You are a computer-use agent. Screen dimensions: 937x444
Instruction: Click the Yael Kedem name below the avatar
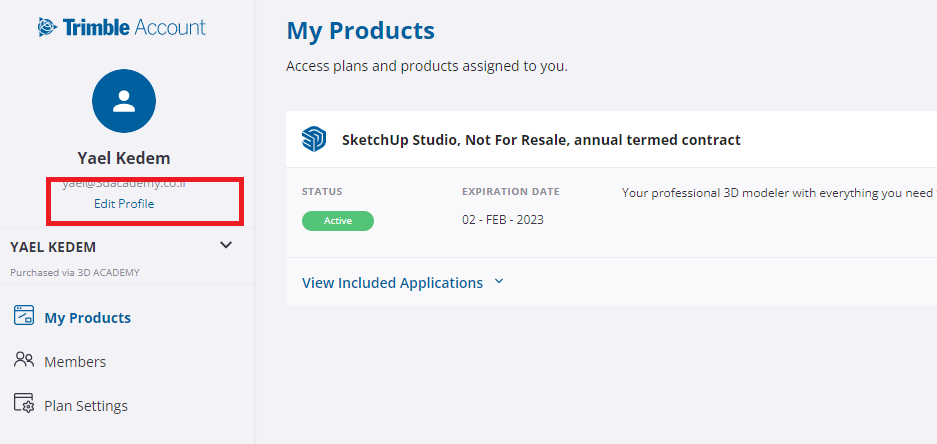pos(124,158)
